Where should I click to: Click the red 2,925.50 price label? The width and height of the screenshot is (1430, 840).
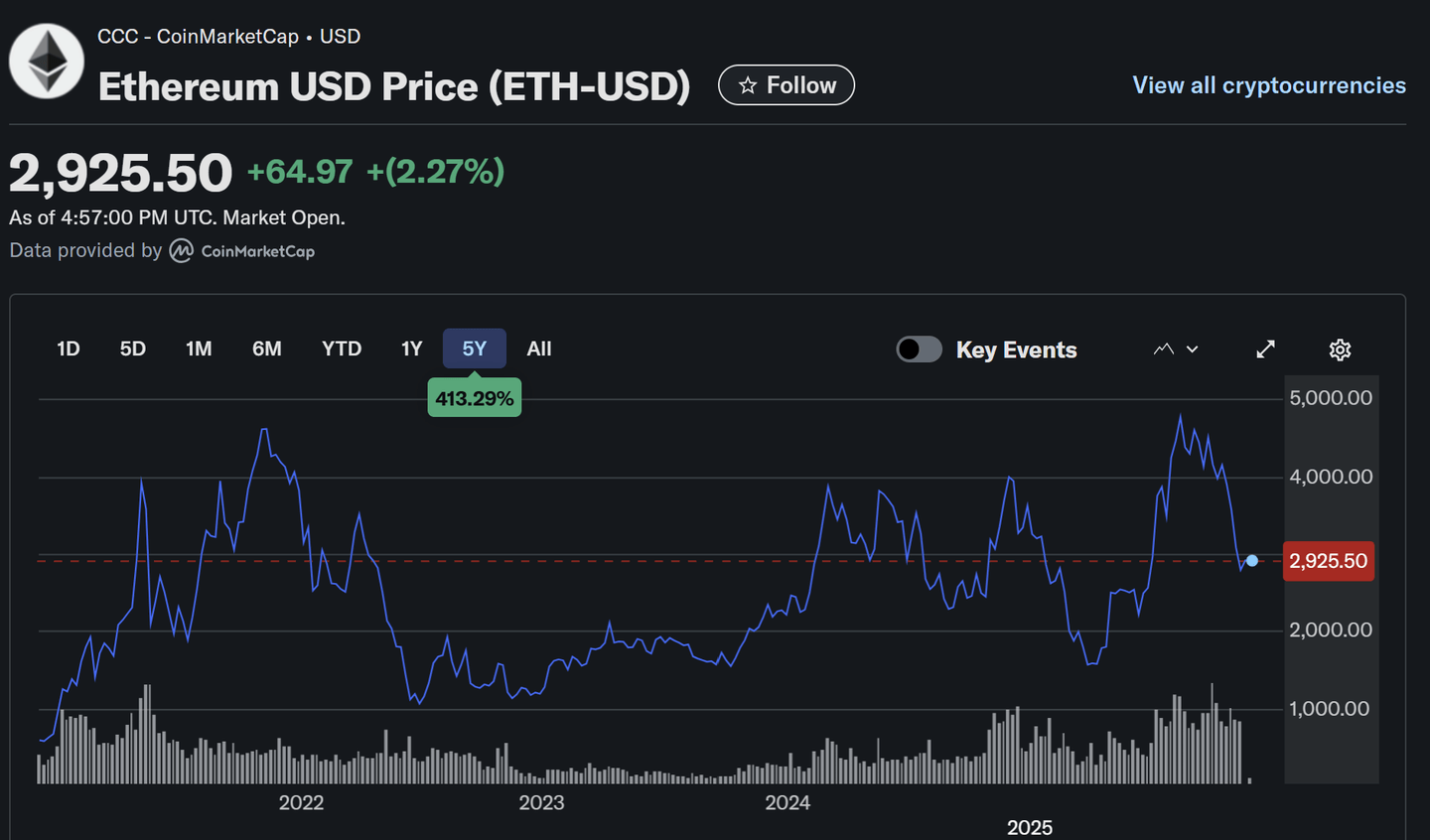click(x=1328, y=561)
